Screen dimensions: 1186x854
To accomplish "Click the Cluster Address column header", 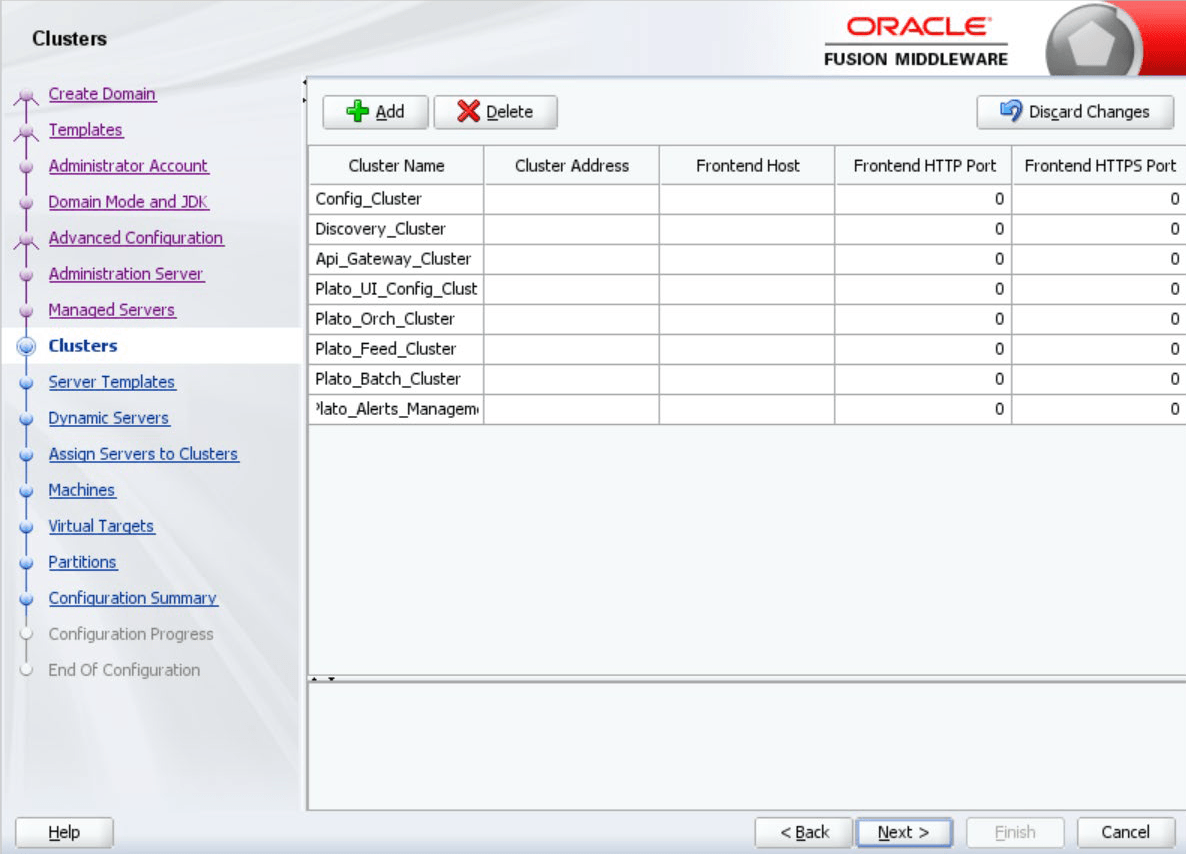I will [572, 166].
